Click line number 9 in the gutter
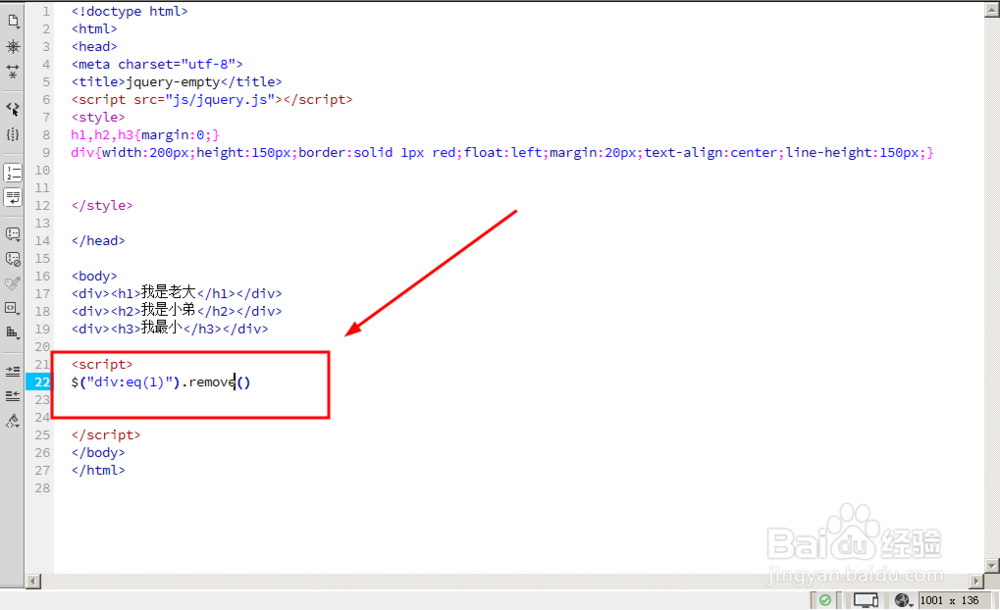 coord(46,152)
